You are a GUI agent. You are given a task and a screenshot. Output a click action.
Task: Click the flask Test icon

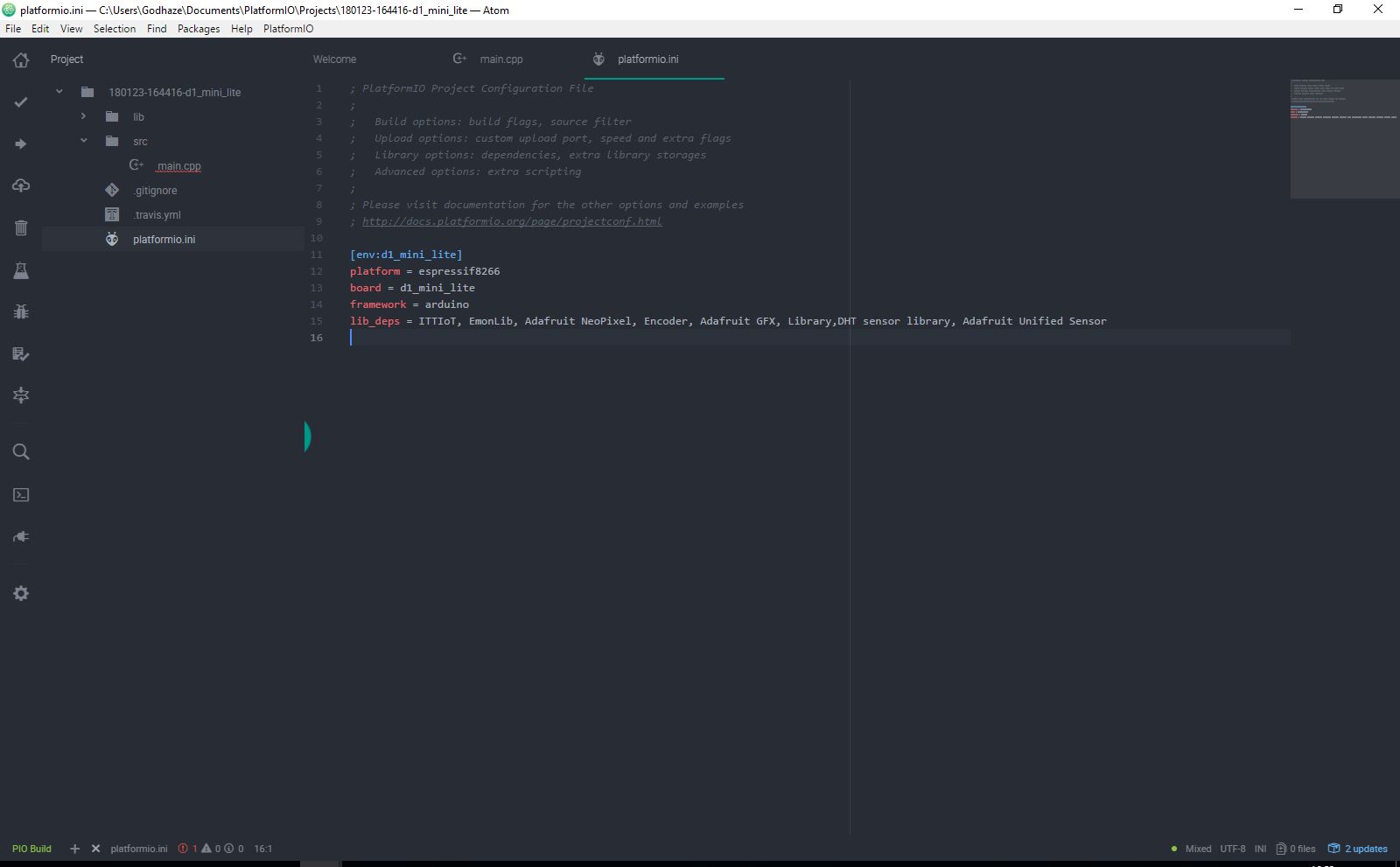(21, 270)
